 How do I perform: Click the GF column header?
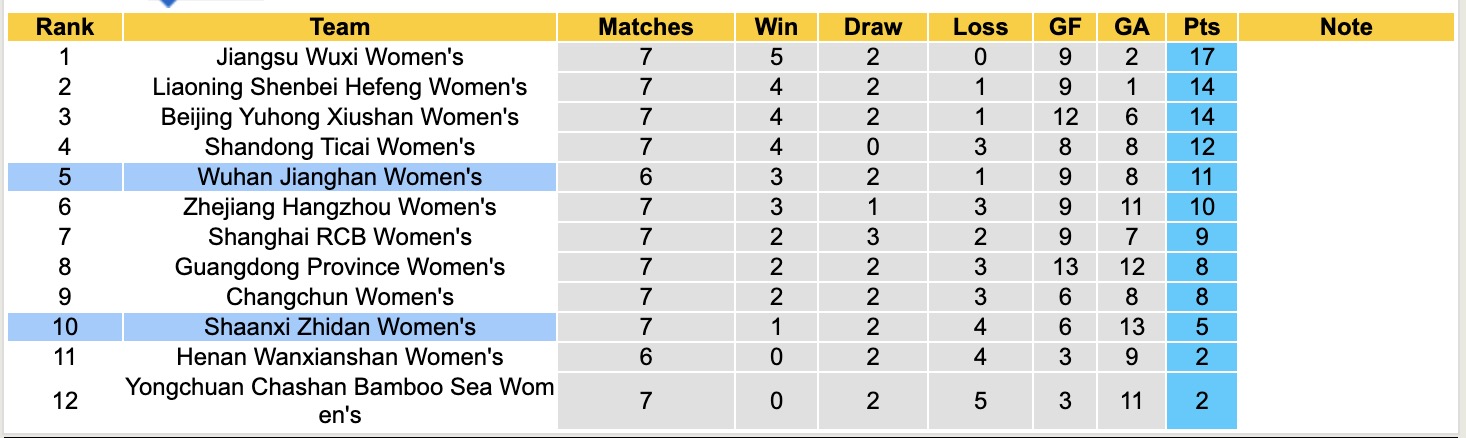coord(1065,27)
